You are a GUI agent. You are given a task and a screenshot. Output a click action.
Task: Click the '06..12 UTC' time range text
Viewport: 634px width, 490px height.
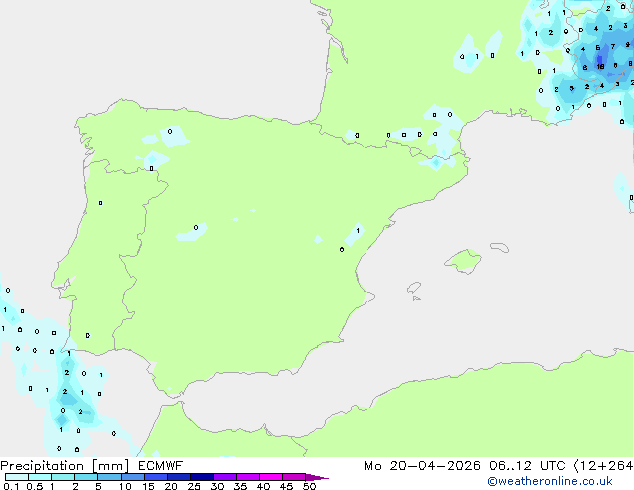click(x=527, y=466)
